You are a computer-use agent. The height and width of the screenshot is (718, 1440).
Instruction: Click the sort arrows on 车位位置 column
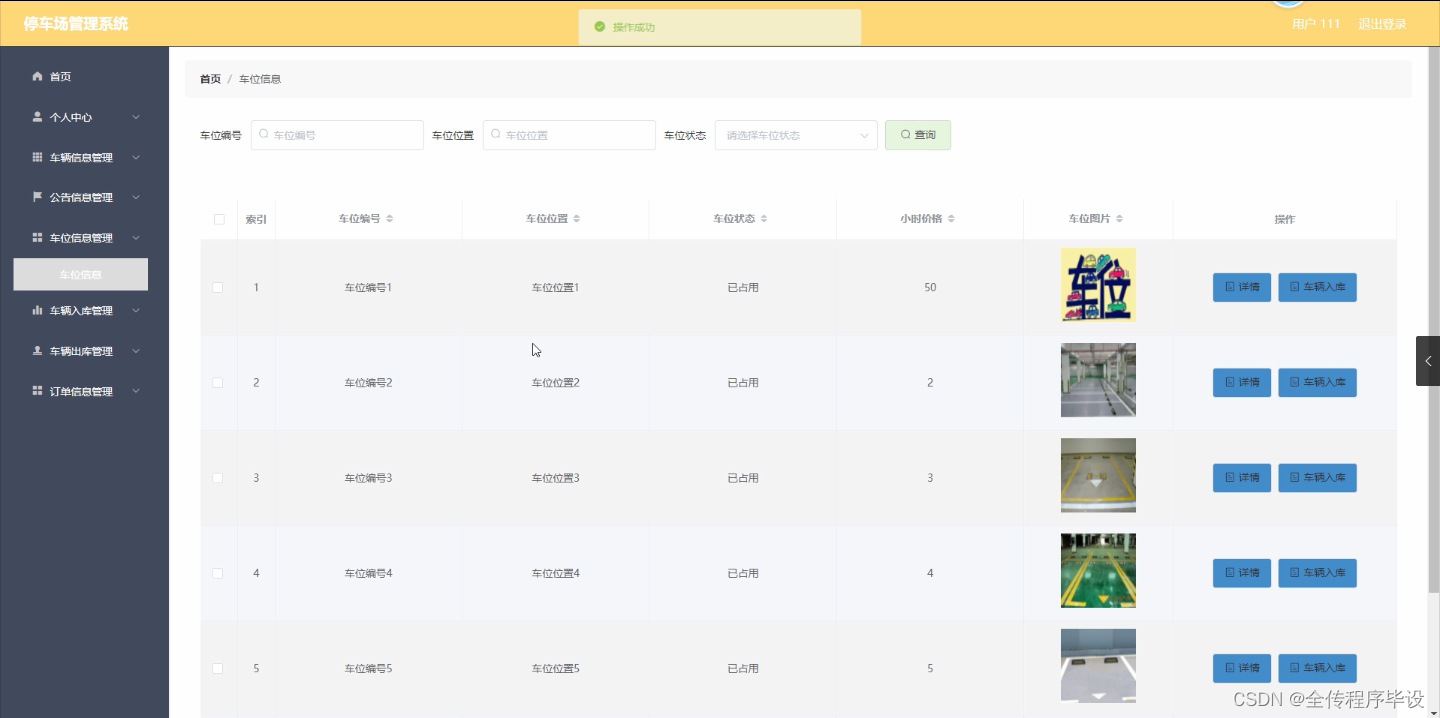point(577,219)
